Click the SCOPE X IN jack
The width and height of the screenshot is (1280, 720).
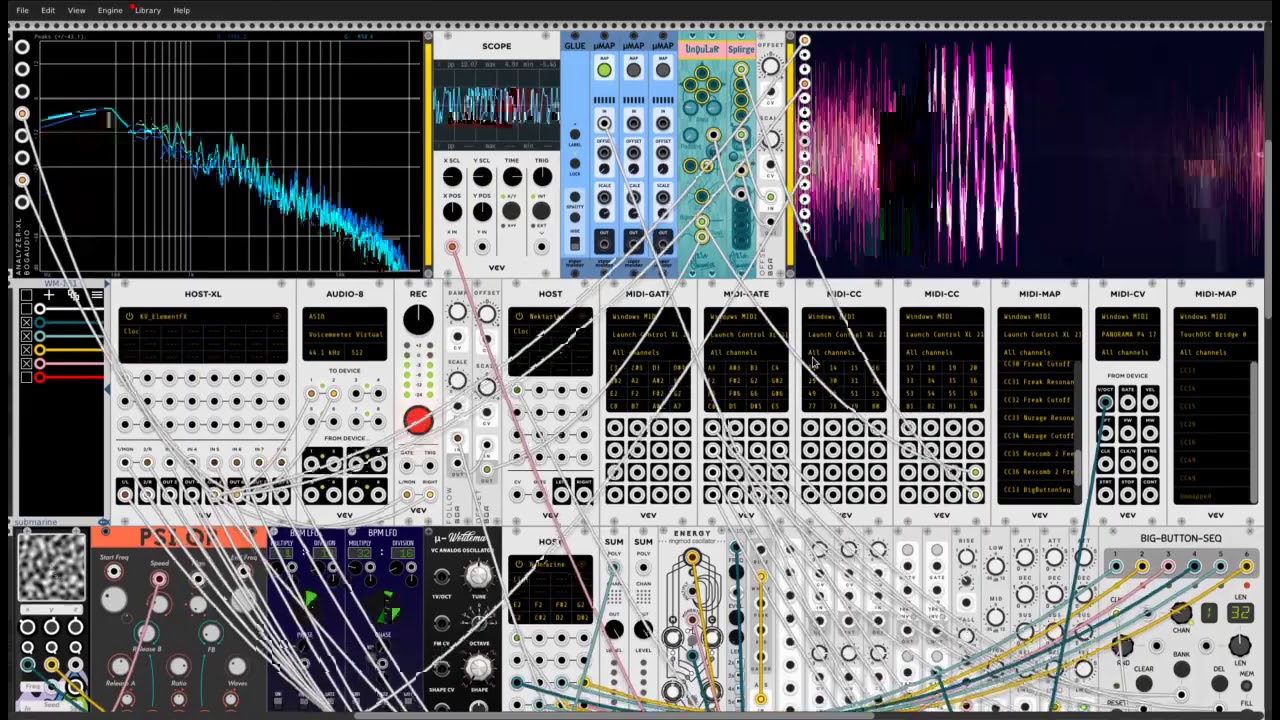452,246
